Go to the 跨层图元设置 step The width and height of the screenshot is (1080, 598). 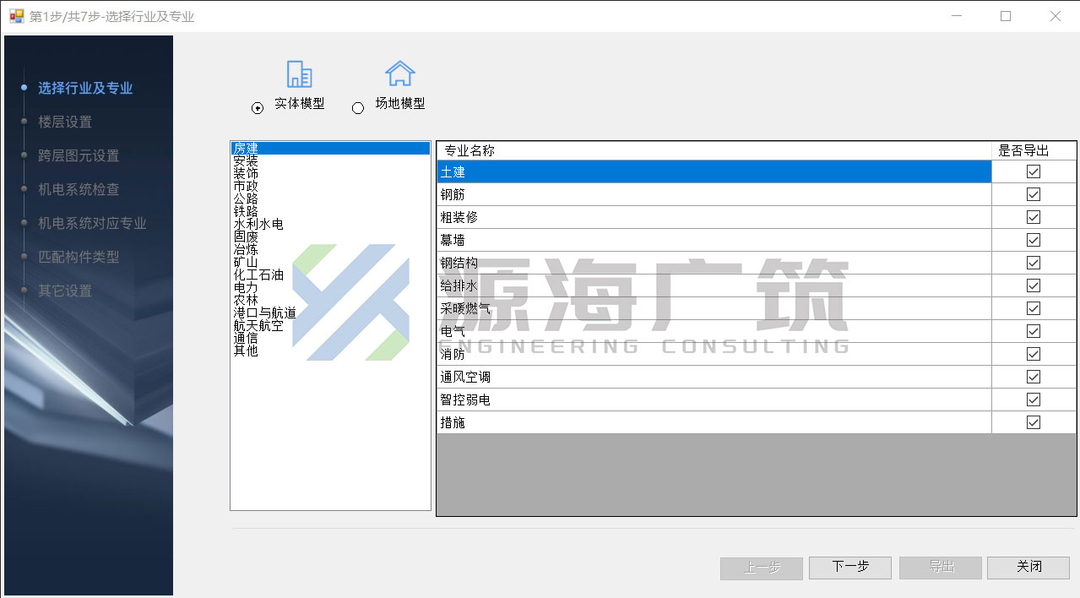point(79,156)
